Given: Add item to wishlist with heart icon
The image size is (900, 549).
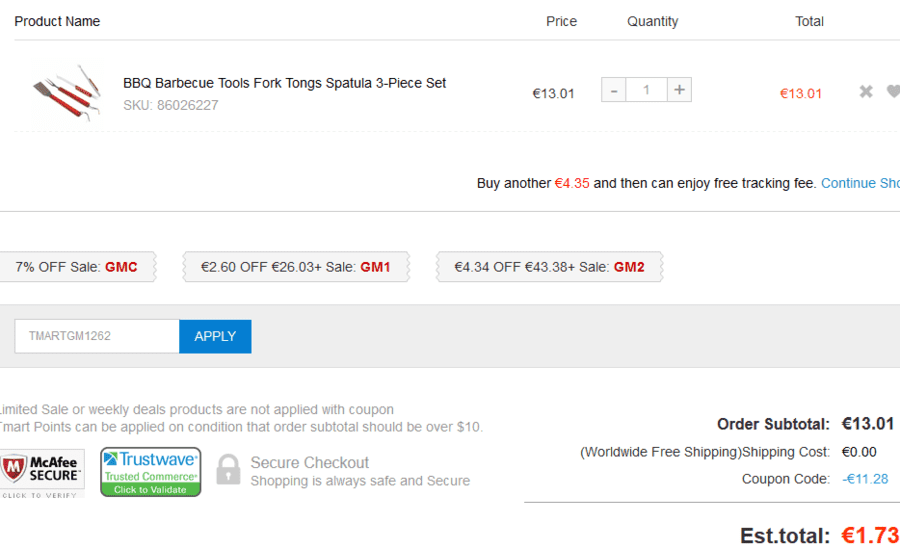Looking at the screenshot, I should tap(893, 91).
